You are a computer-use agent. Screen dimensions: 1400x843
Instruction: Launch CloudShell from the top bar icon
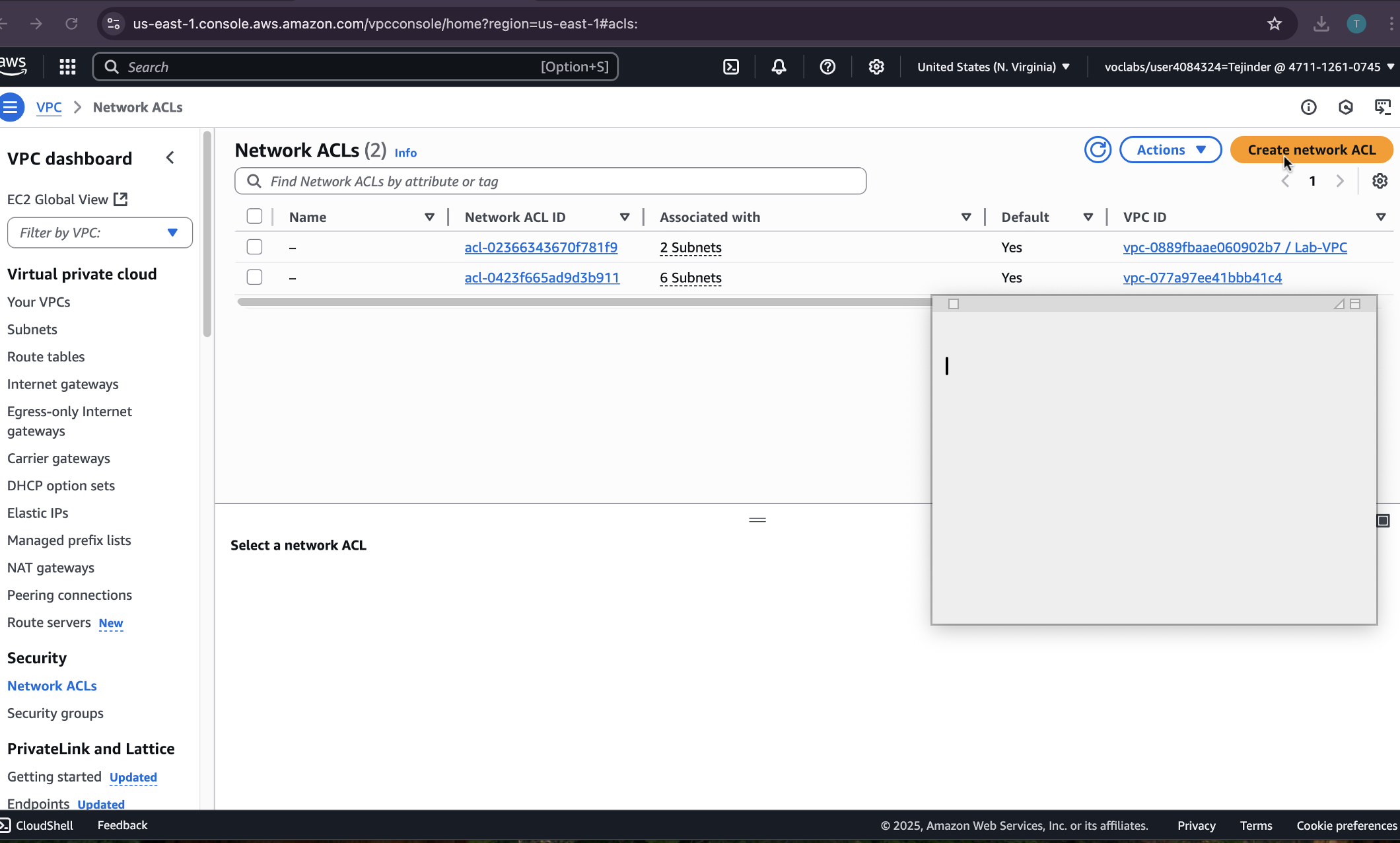(x=731, y=67)
